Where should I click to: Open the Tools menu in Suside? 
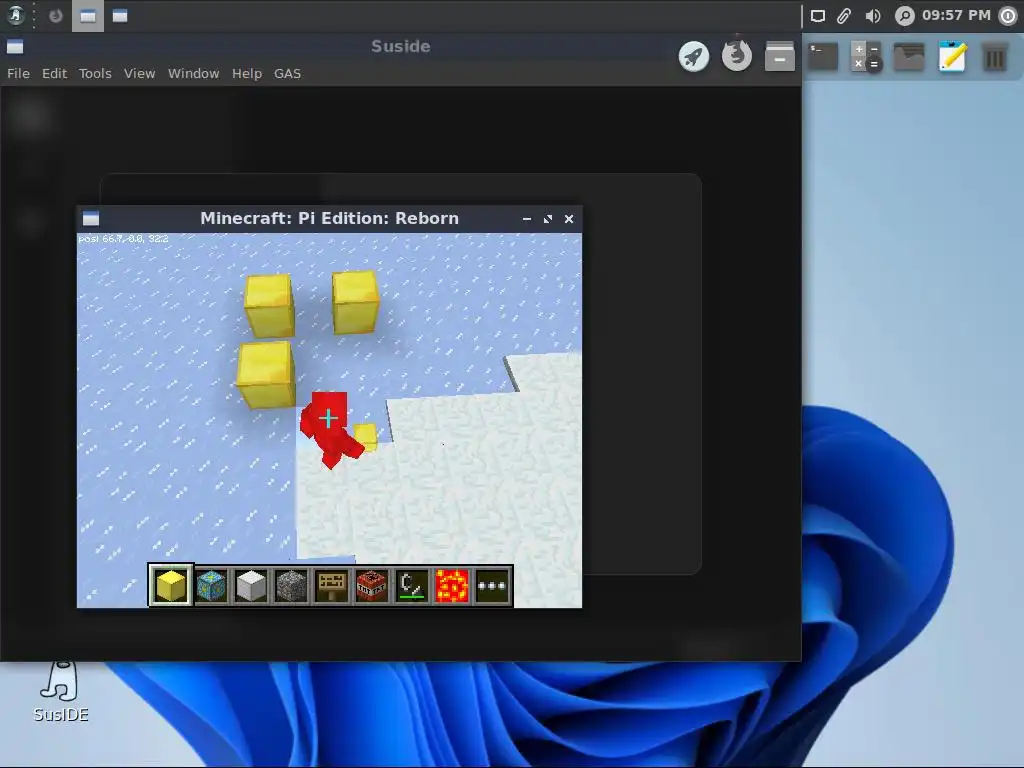[95, 73]
